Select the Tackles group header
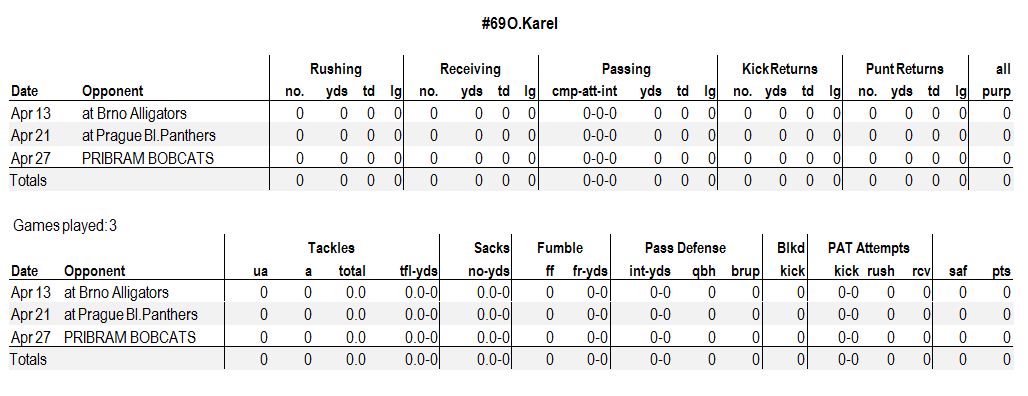This screenshot has height=396, width=1028. [x=331, y=248]
